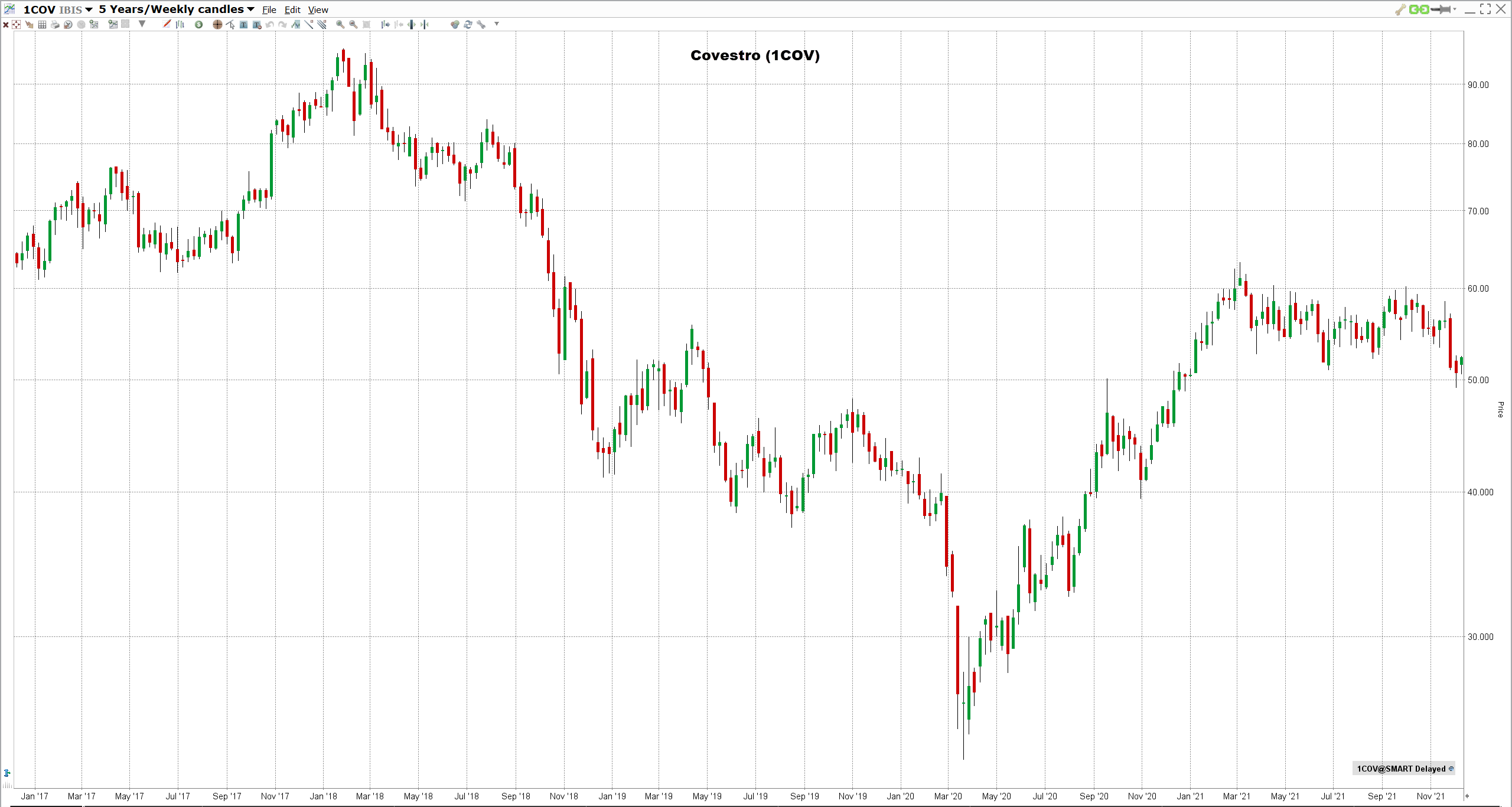Click the blue bars with right arrow icon

pos(385,24)
